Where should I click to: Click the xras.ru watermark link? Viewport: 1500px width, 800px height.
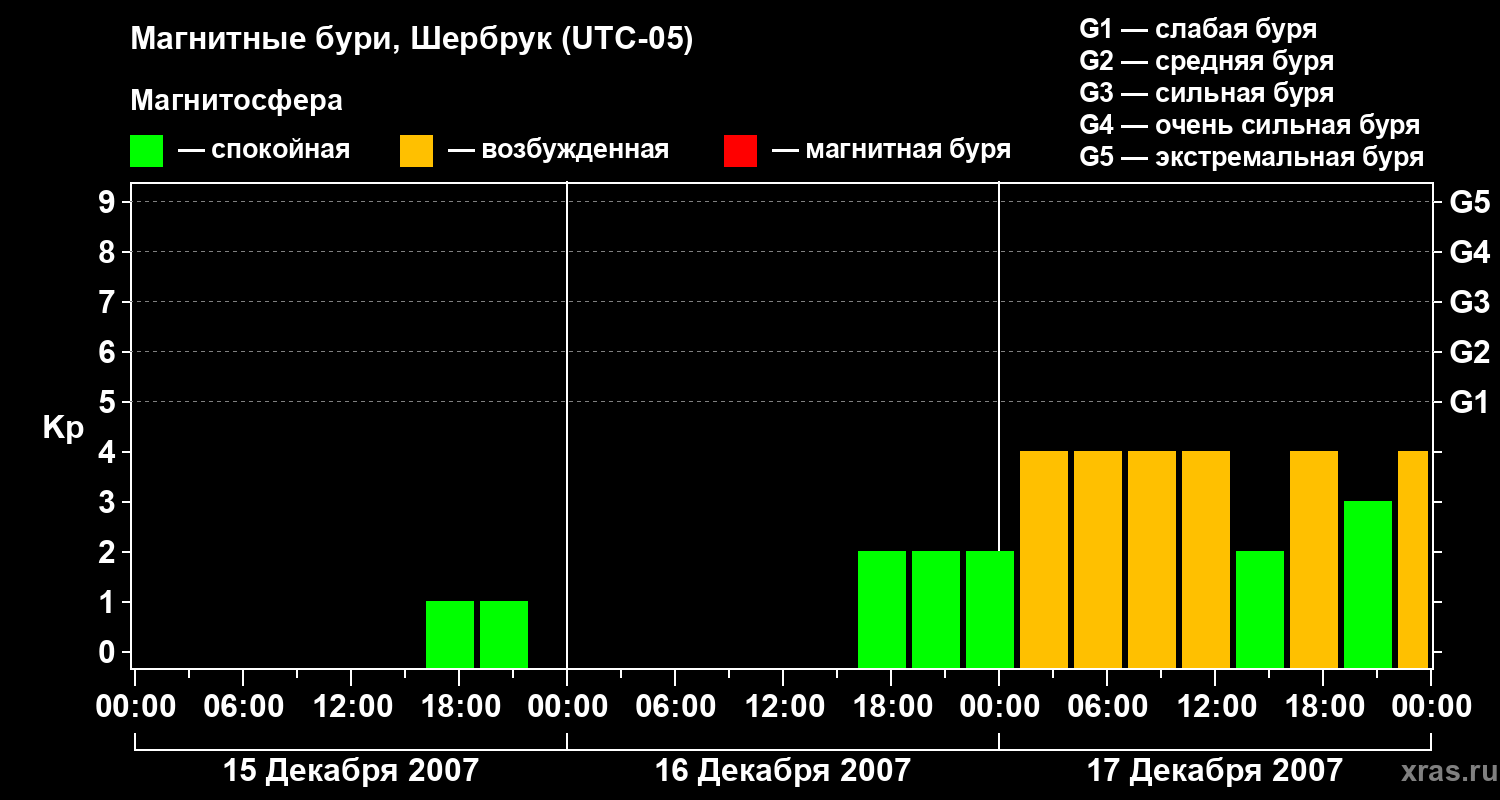[1444, 771]
